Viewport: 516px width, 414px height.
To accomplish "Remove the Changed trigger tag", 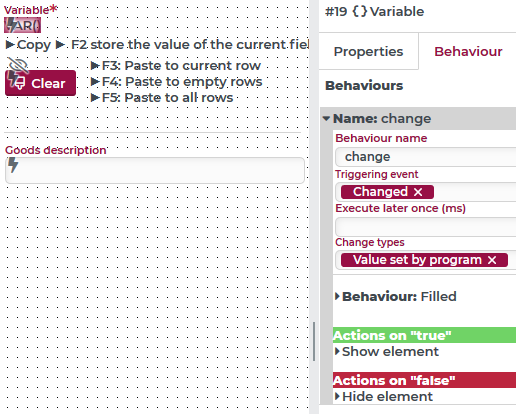I will click(418, 192).
